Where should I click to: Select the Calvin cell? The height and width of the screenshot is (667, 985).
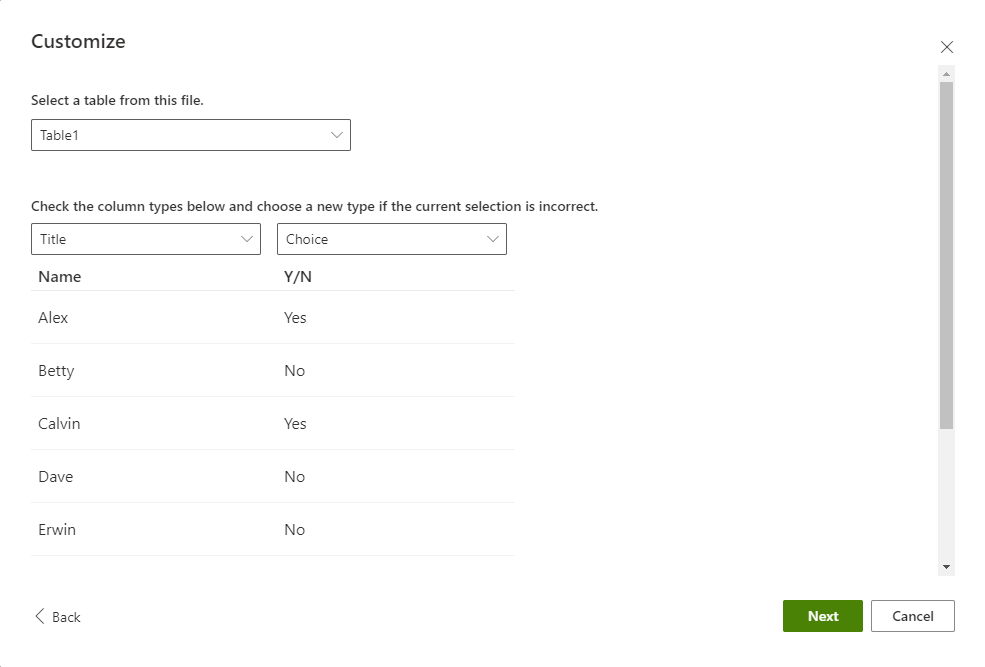(59, 424)
